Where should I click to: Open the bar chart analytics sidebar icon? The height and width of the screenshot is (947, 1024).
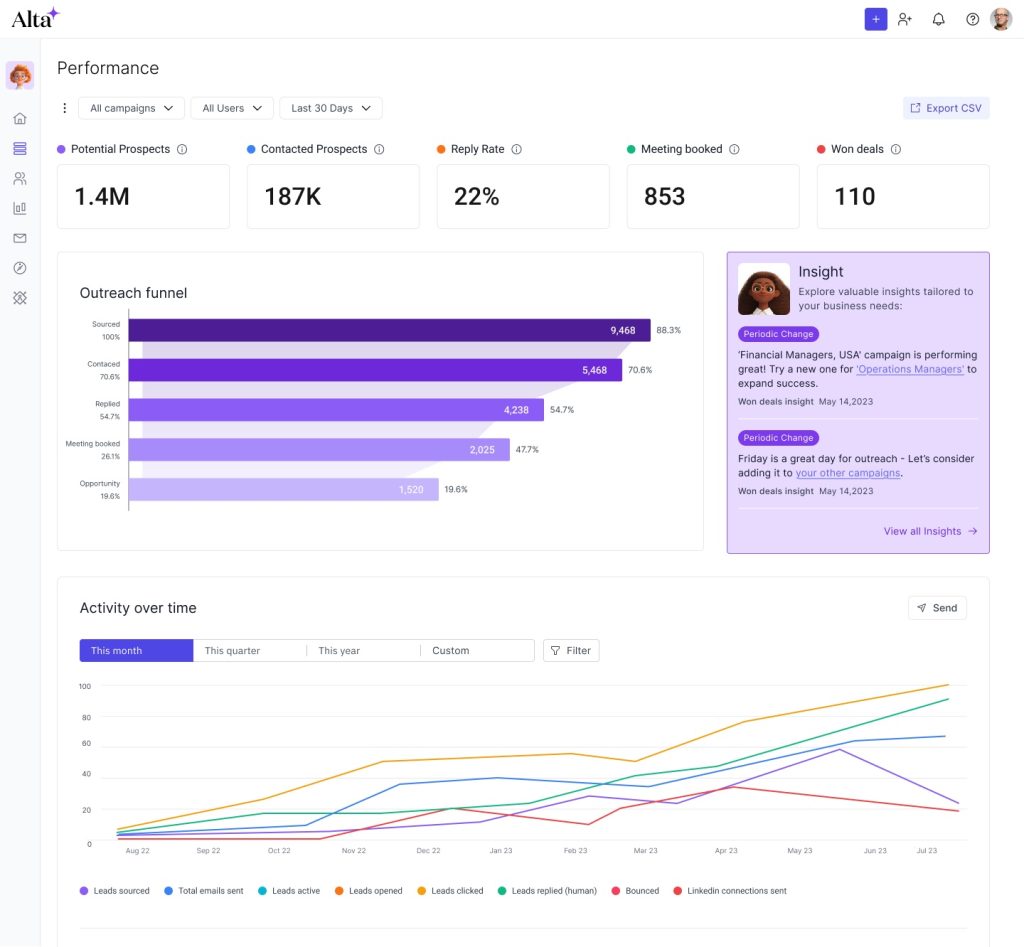pyautogui.click(x=20, y=209)
